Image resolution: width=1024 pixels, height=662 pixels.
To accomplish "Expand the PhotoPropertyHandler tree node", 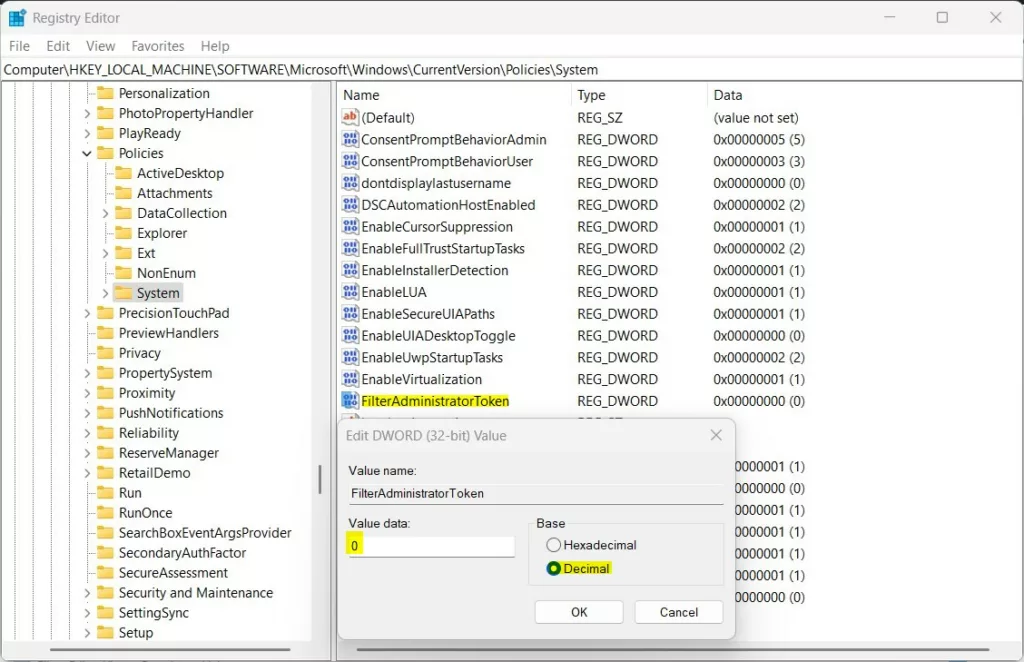I will coord(87,114).
